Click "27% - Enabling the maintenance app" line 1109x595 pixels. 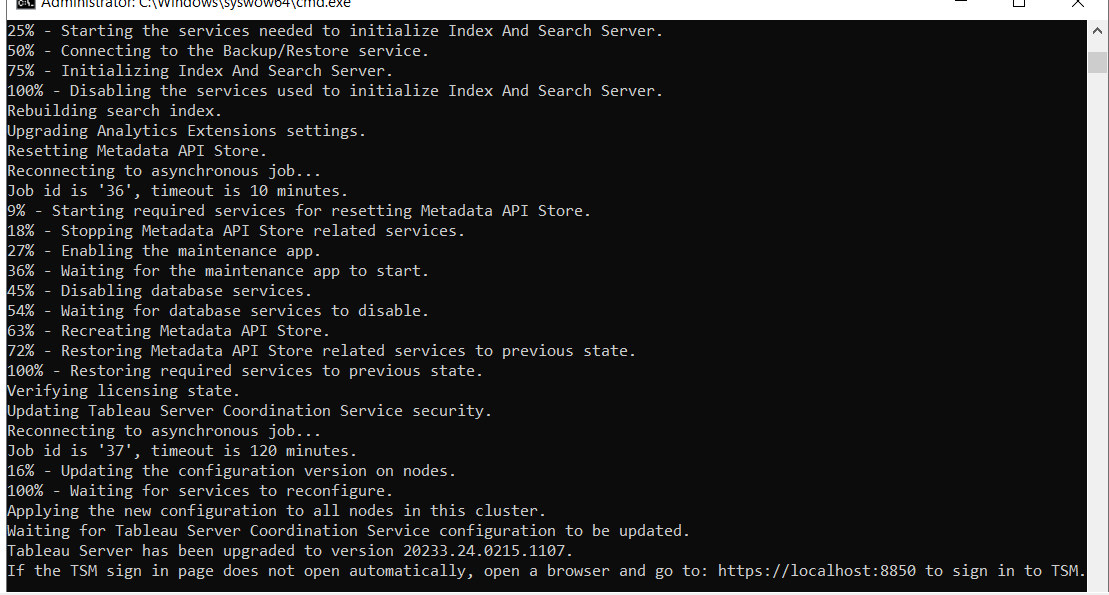click(x=164, y=250)
